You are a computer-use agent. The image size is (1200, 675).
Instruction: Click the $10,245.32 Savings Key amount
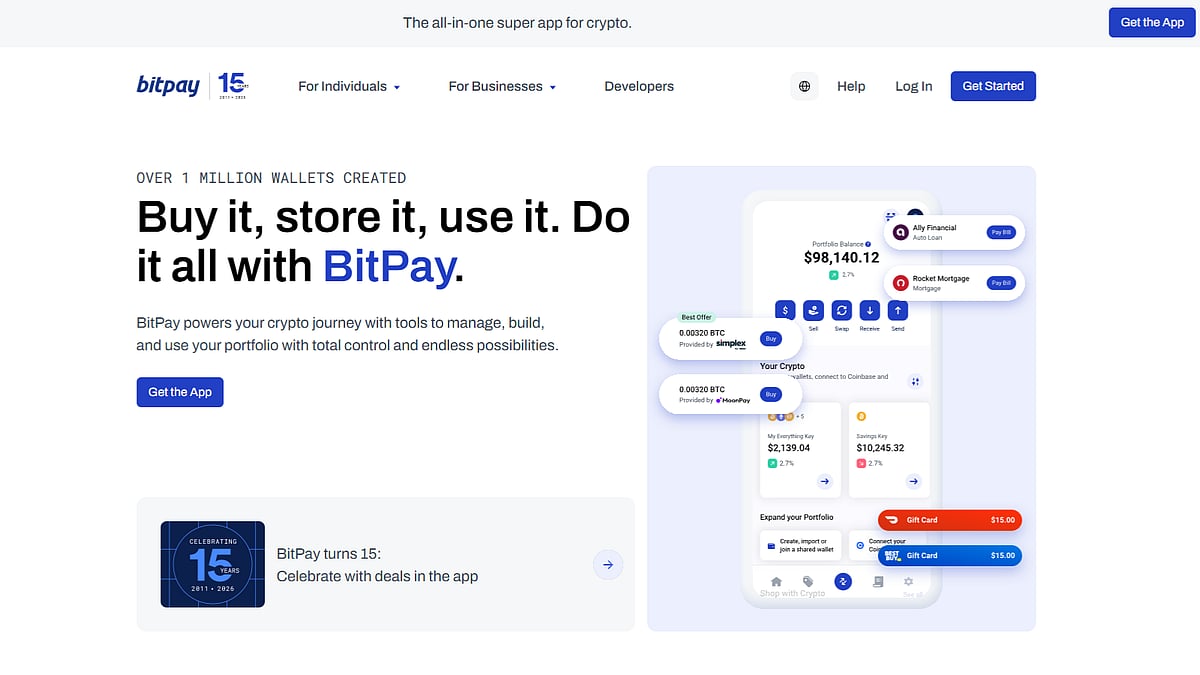coord(880,448)
